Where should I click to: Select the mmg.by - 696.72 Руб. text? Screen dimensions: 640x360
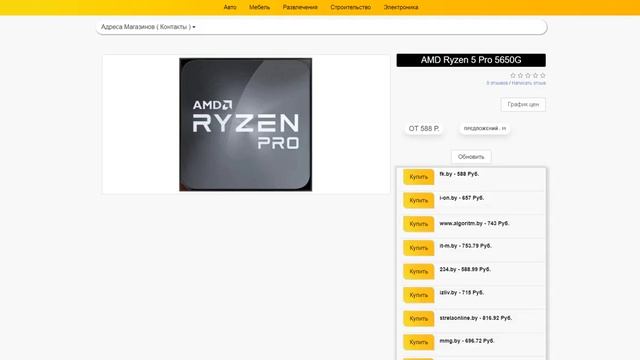click(467, 341)
